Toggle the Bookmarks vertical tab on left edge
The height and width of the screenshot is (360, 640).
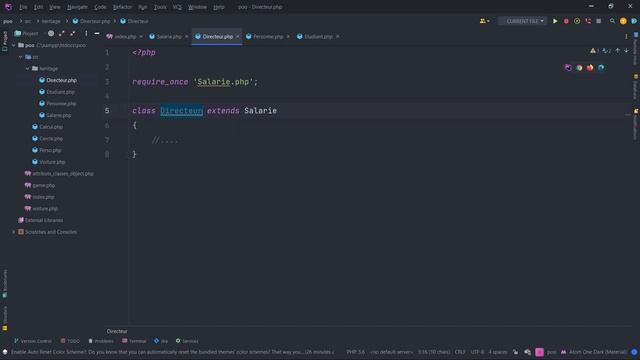(x=5, y=283)
